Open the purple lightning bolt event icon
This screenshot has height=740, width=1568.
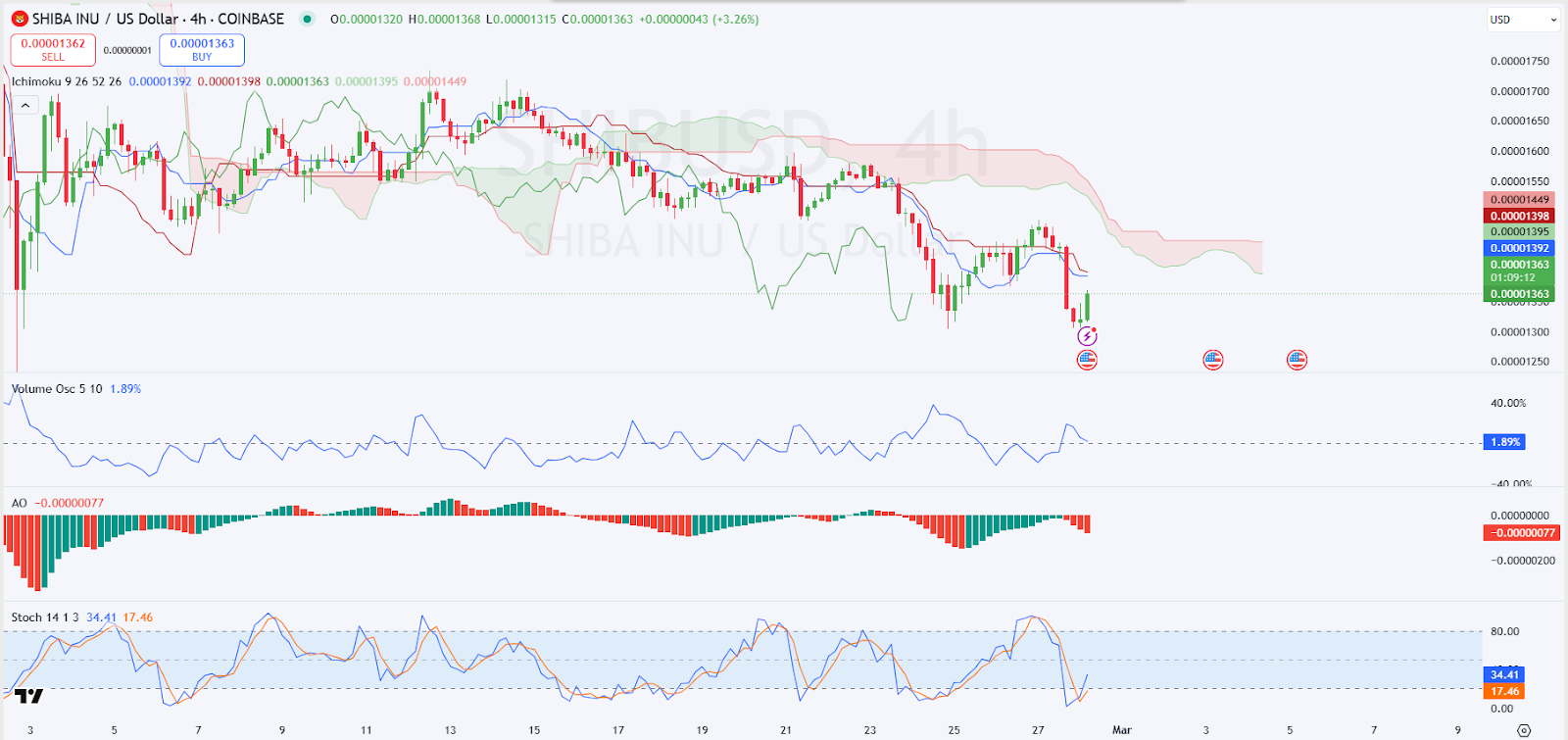1087,336
